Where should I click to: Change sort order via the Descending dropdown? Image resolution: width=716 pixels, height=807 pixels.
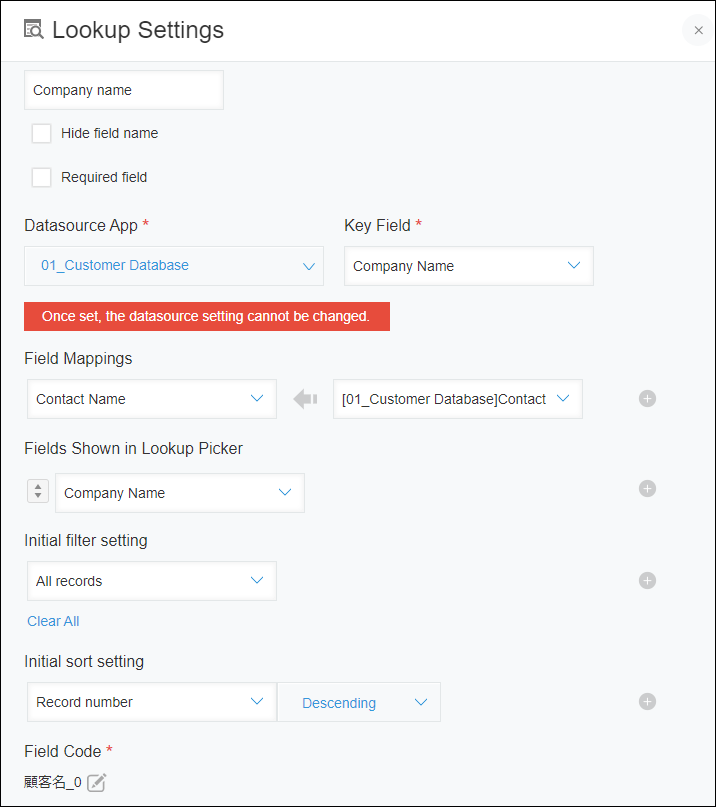[x=358, y=701]
